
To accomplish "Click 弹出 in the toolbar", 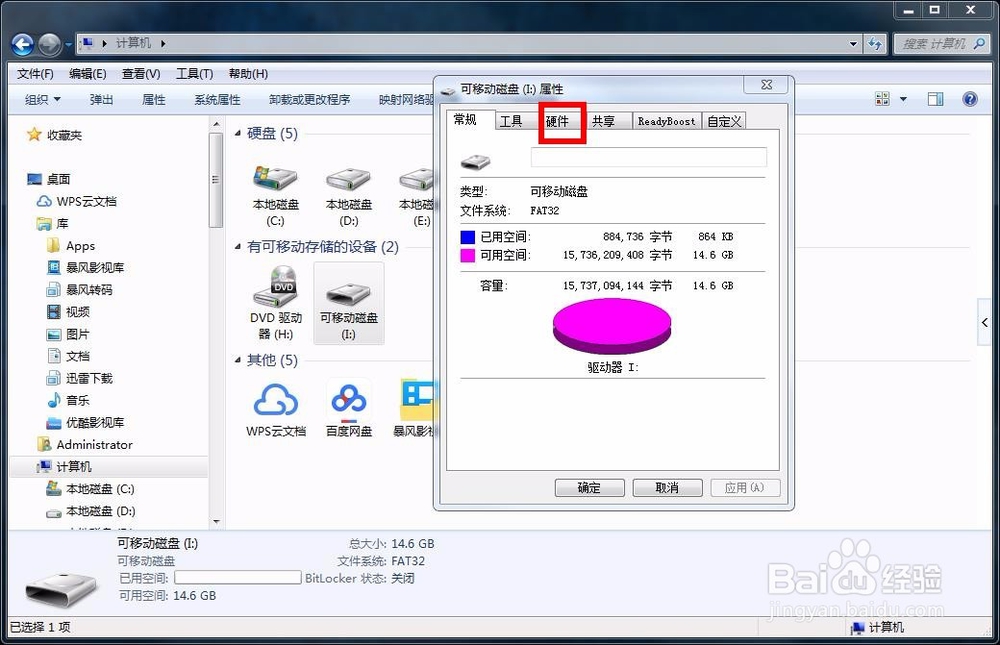I will click(x=101, y=100).
